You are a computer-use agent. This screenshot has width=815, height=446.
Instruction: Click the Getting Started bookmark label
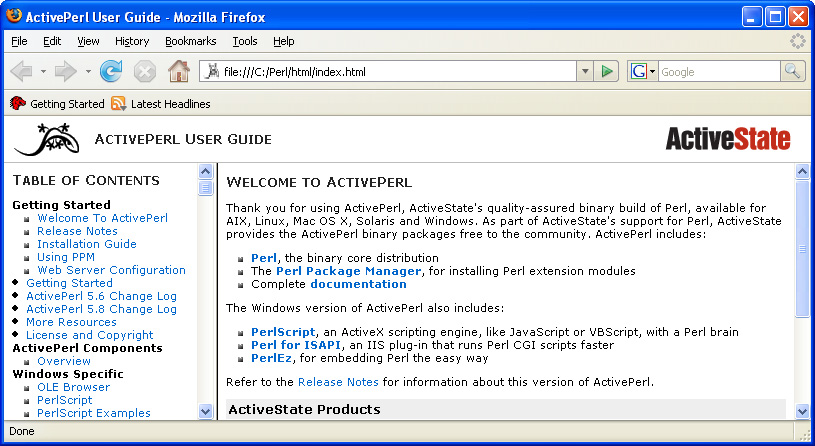tap(67, 104)
